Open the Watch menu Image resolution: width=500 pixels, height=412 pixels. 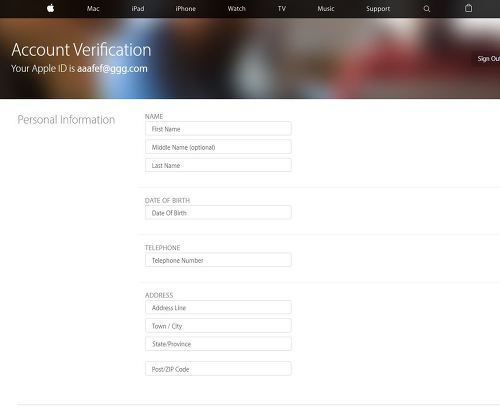(237, 9)
